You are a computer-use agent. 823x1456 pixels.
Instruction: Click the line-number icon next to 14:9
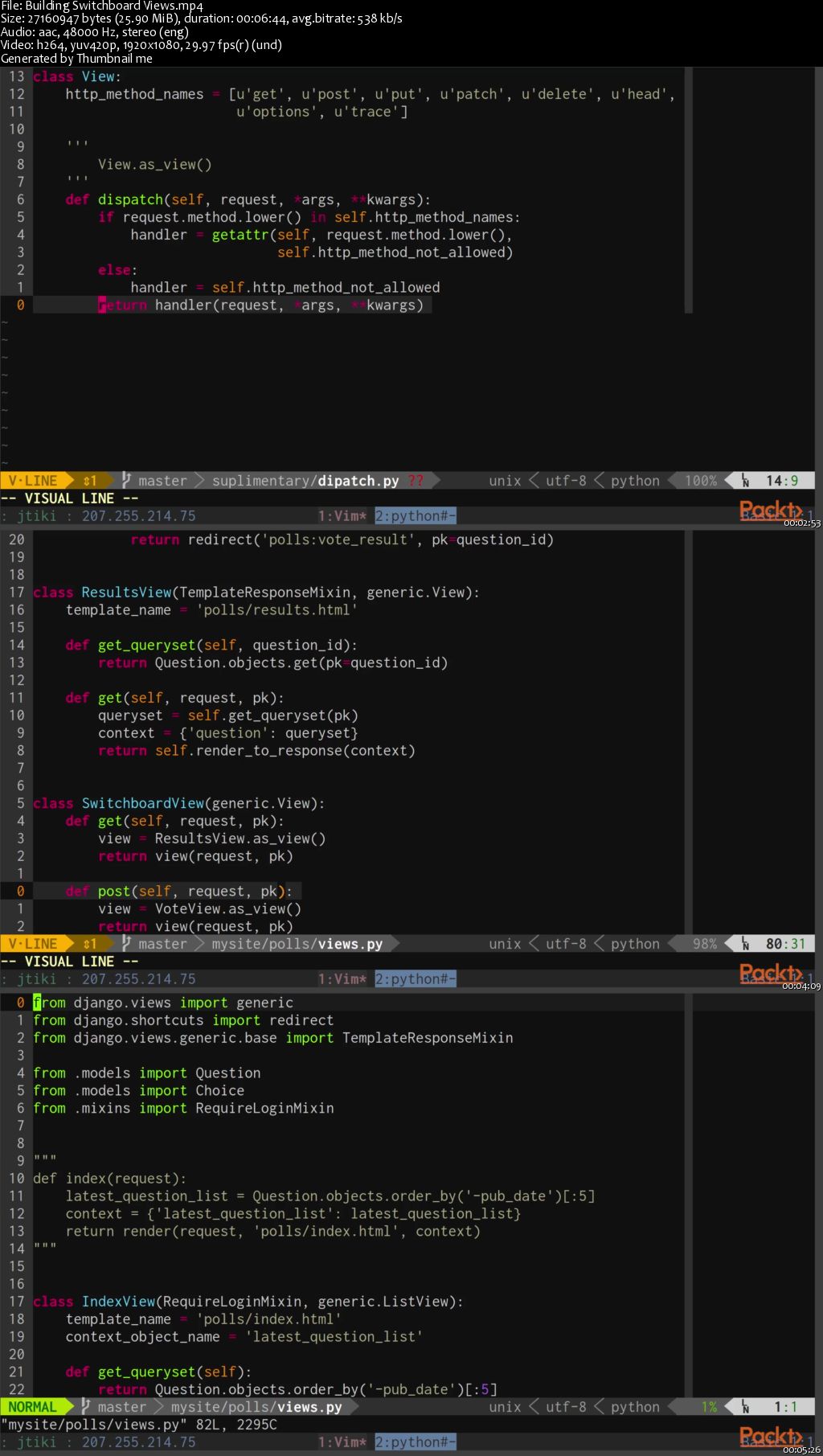click(x=746, y=481)
